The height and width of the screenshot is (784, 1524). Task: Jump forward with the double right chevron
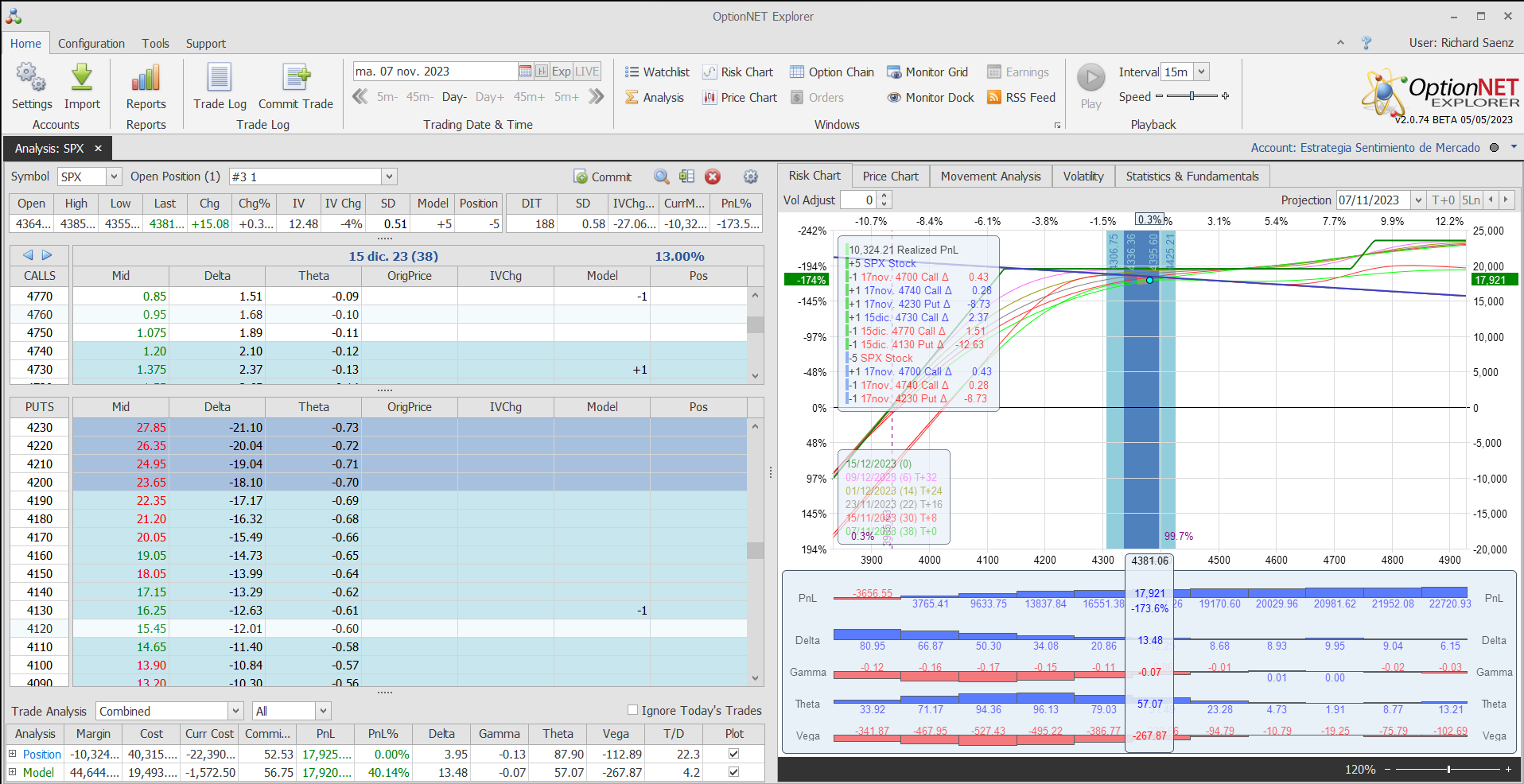597,97
